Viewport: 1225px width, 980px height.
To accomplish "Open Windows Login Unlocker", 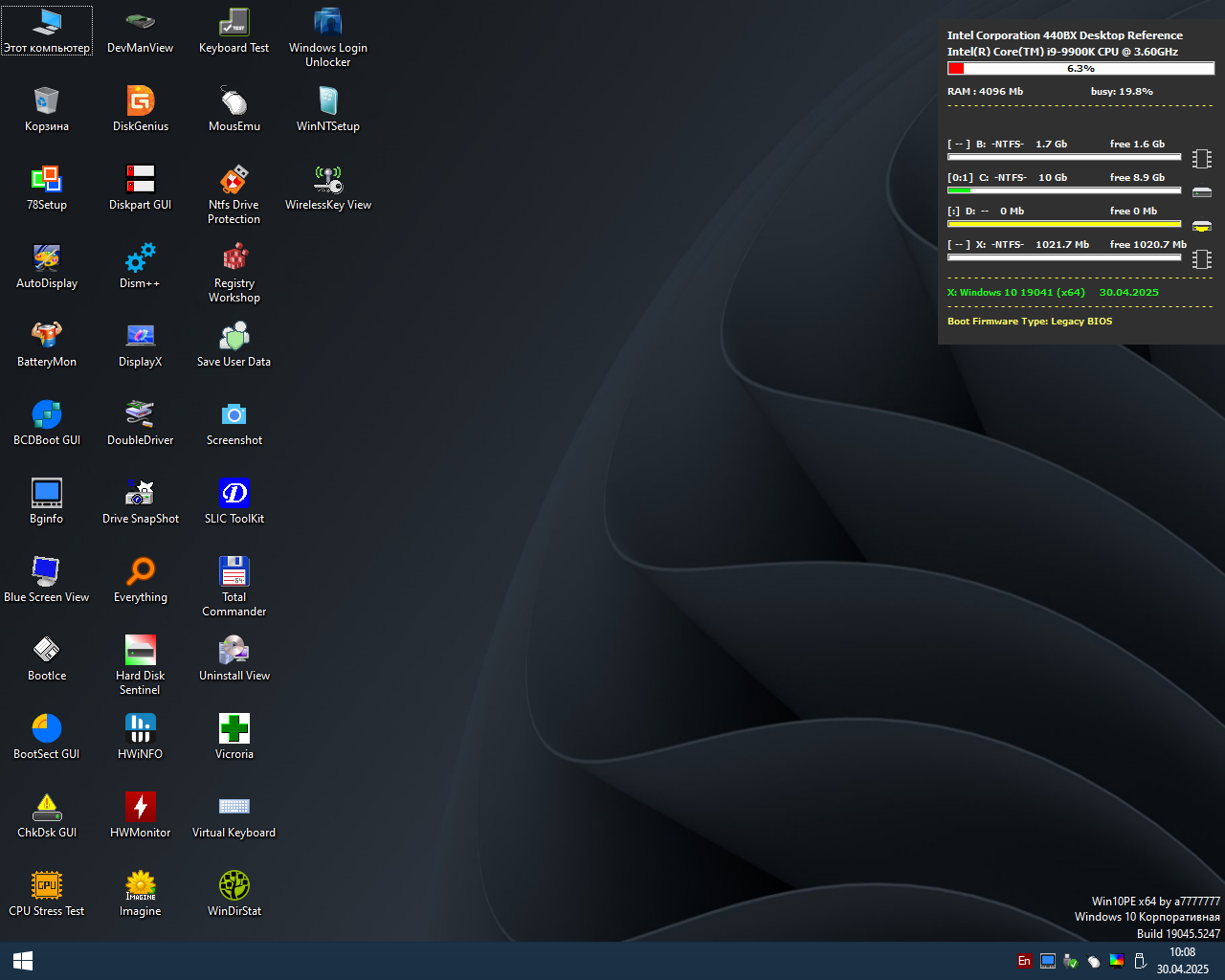I will click(x=327, y=37).
